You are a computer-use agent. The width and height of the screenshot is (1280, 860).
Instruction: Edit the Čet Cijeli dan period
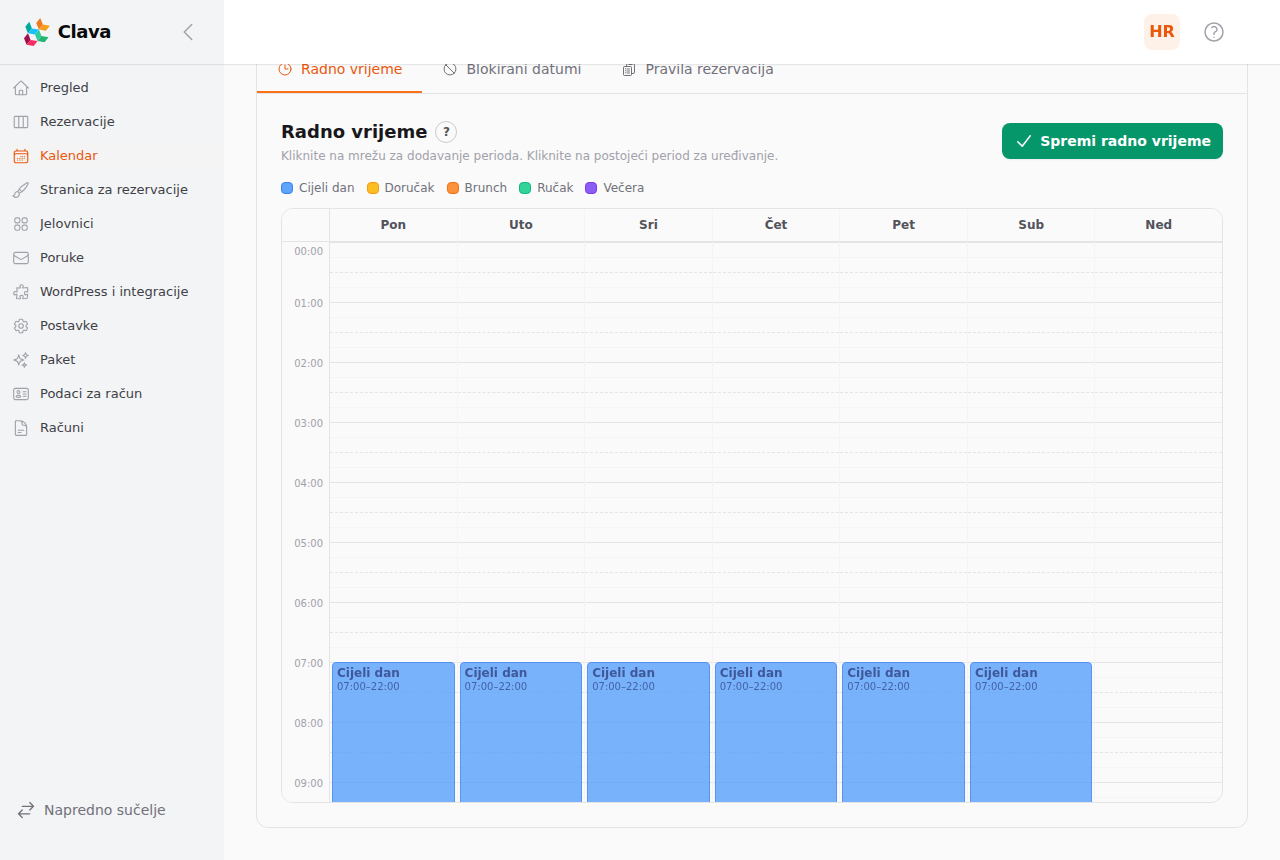pyautogui.click(x=776, y=732)
